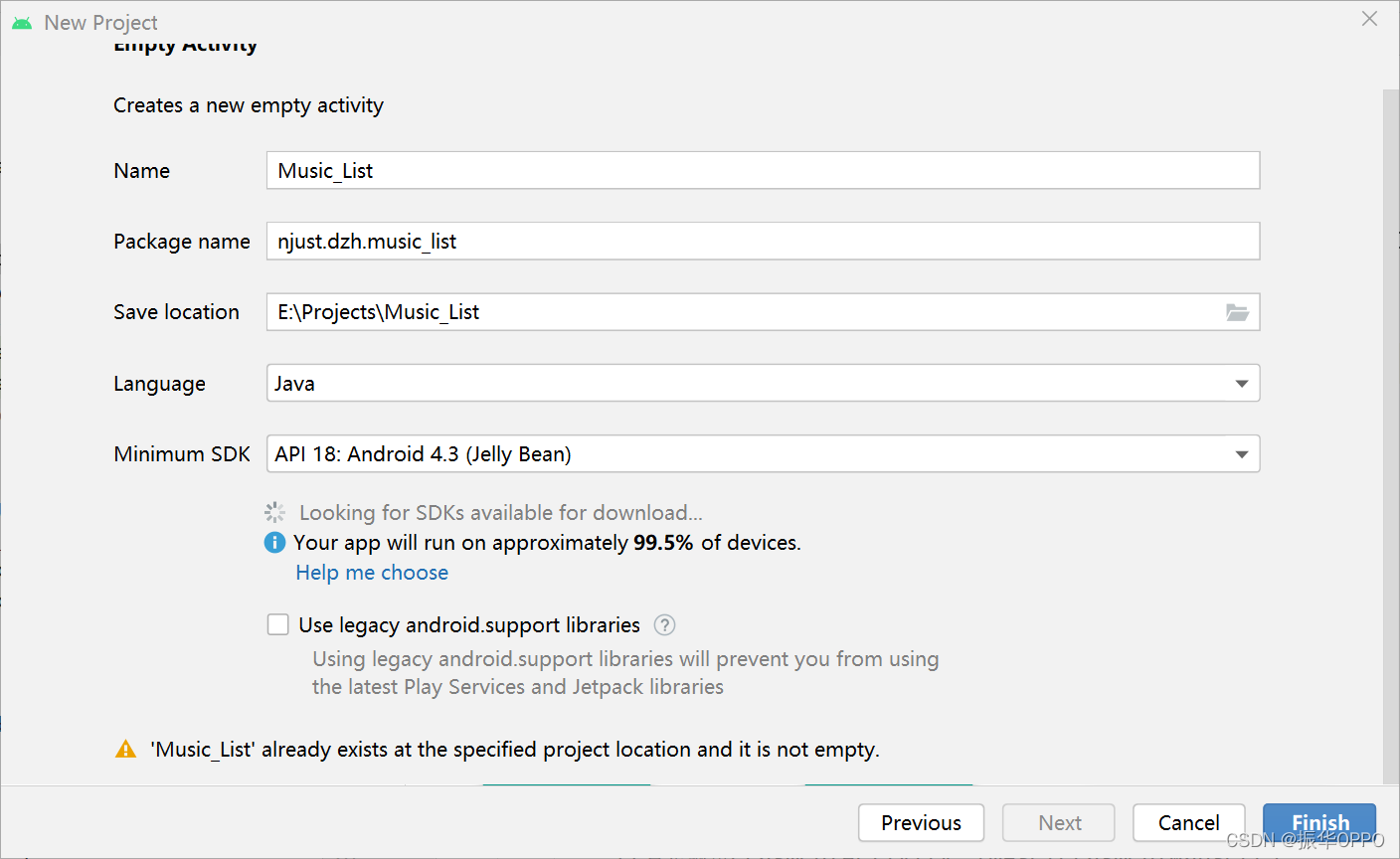Click the Use legacy android.support libraries label

click(469, 625)
